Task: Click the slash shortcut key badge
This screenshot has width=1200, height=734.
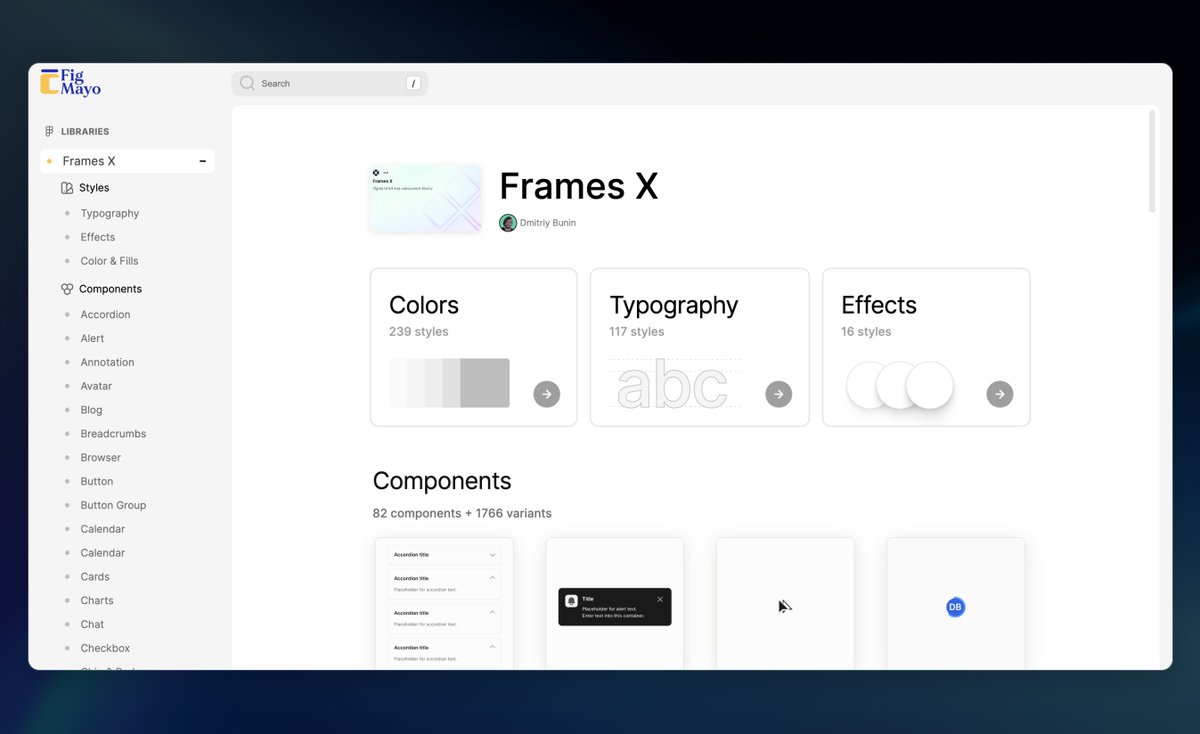Action: [x=413, y=84]
